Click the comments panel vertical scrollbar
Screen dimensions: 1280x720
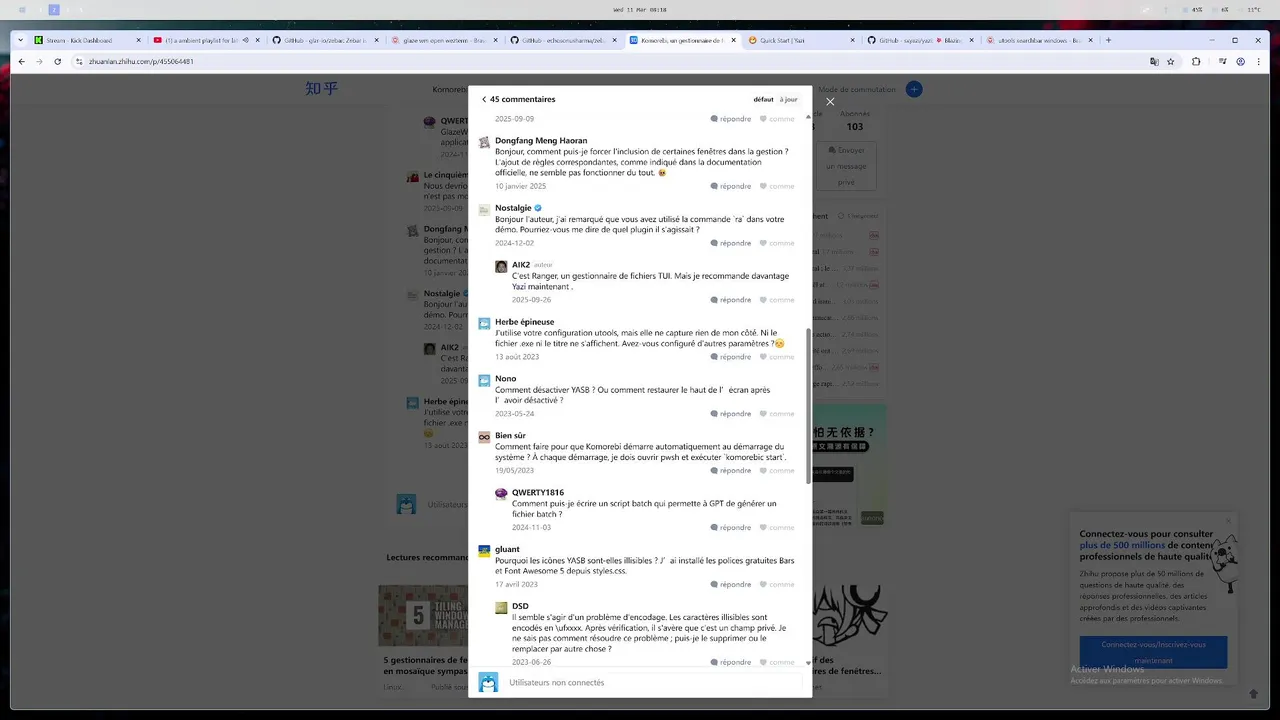tap(808, 405)
